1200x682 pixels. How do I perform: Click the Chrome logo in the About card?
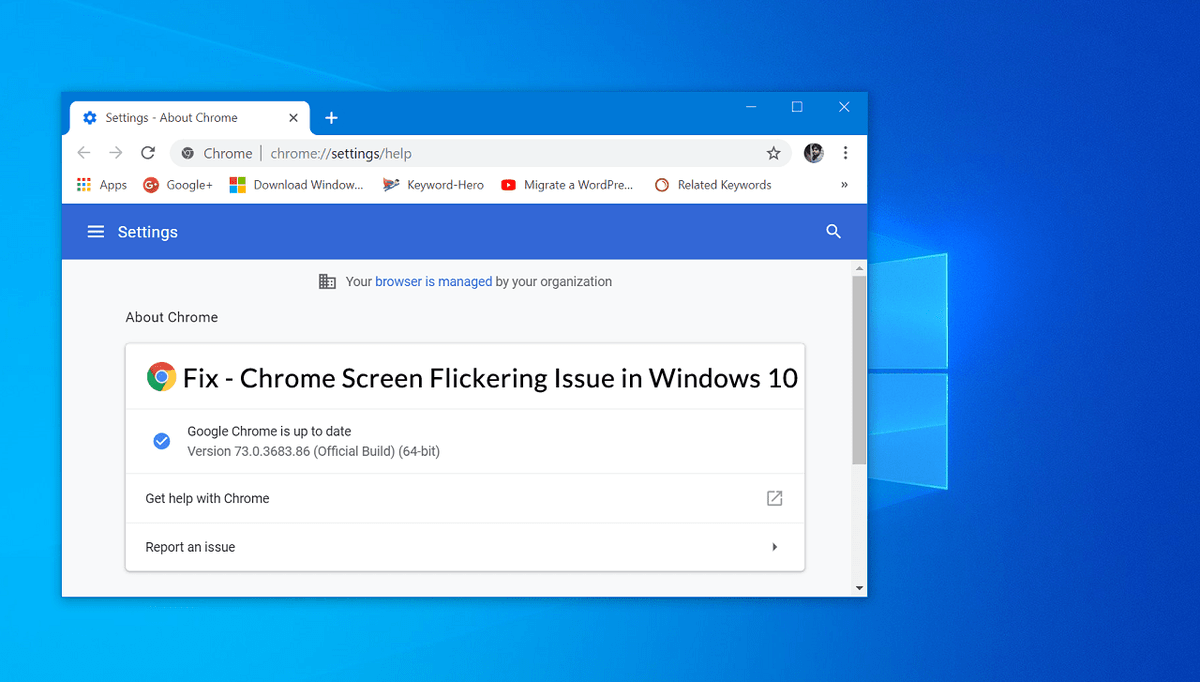161,377
